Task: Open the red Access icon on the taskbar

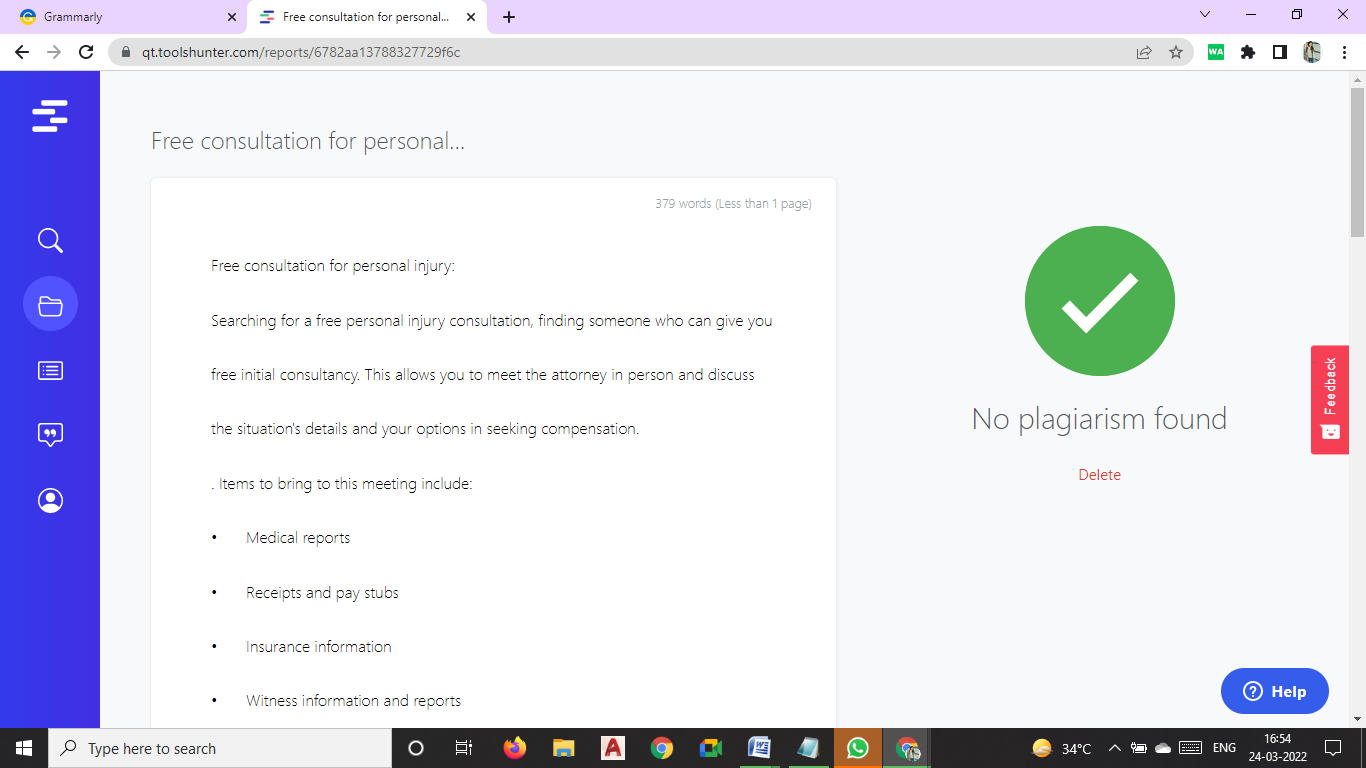Action: click(x=612, y=748)
